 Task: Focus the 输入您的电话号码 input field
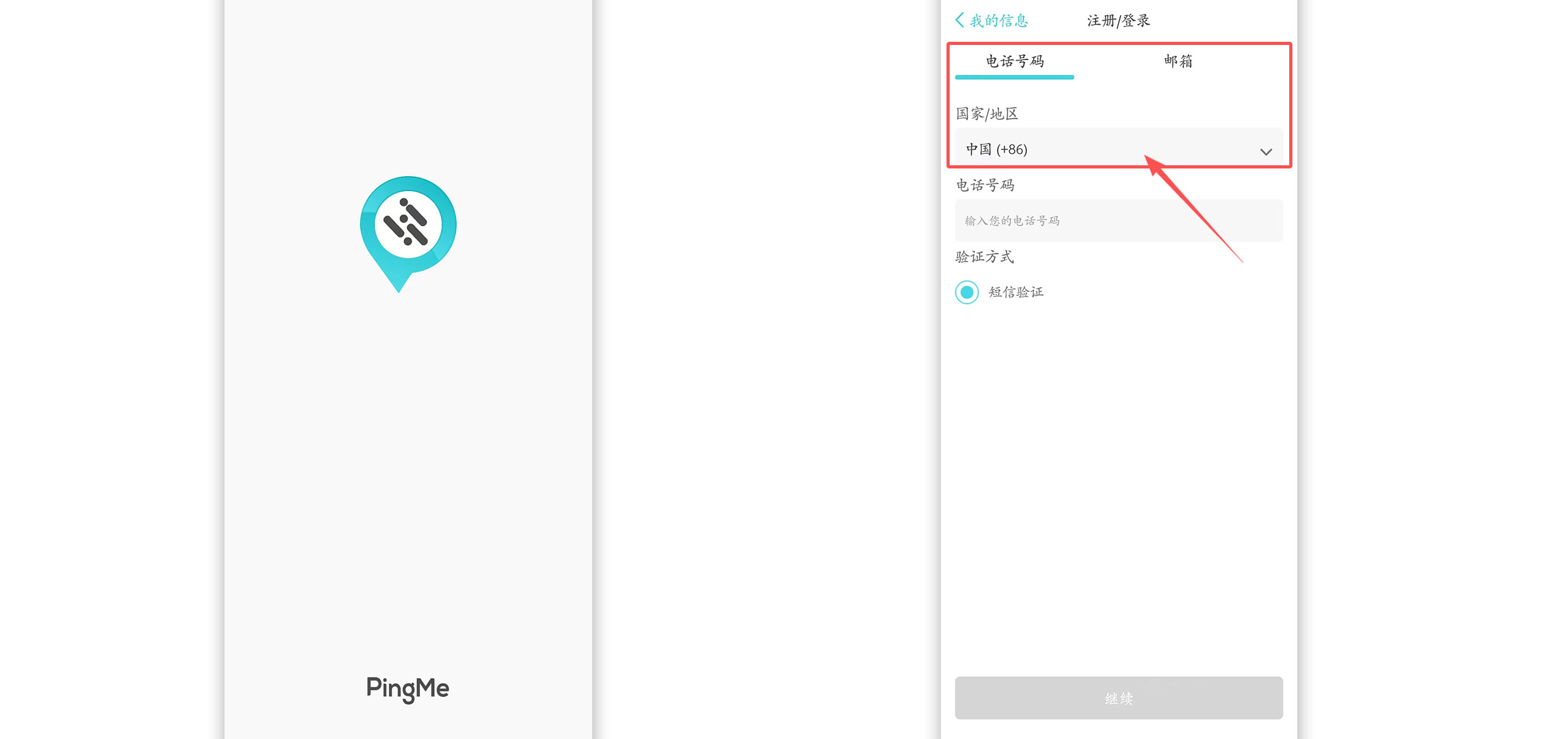(x=1118, y=220)
